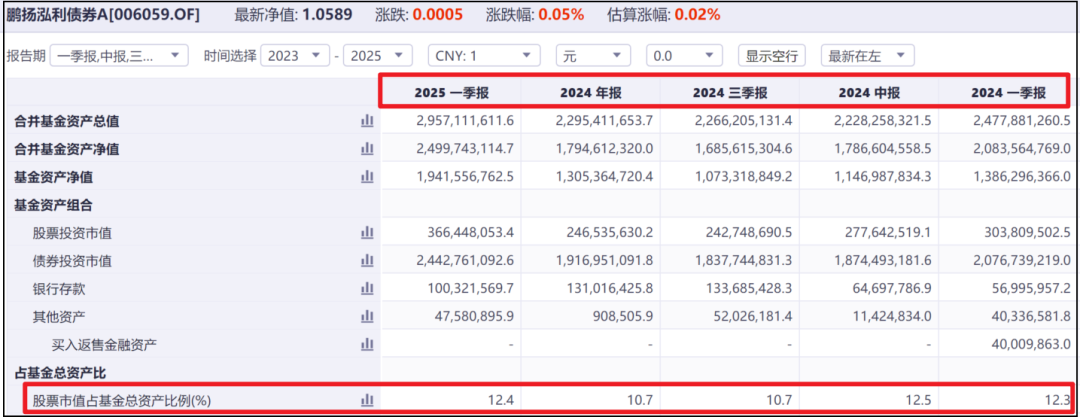Screen dimensions: 1080x417
Task: Click cell value 2,295,411,653.7
Action: point(604,121)
